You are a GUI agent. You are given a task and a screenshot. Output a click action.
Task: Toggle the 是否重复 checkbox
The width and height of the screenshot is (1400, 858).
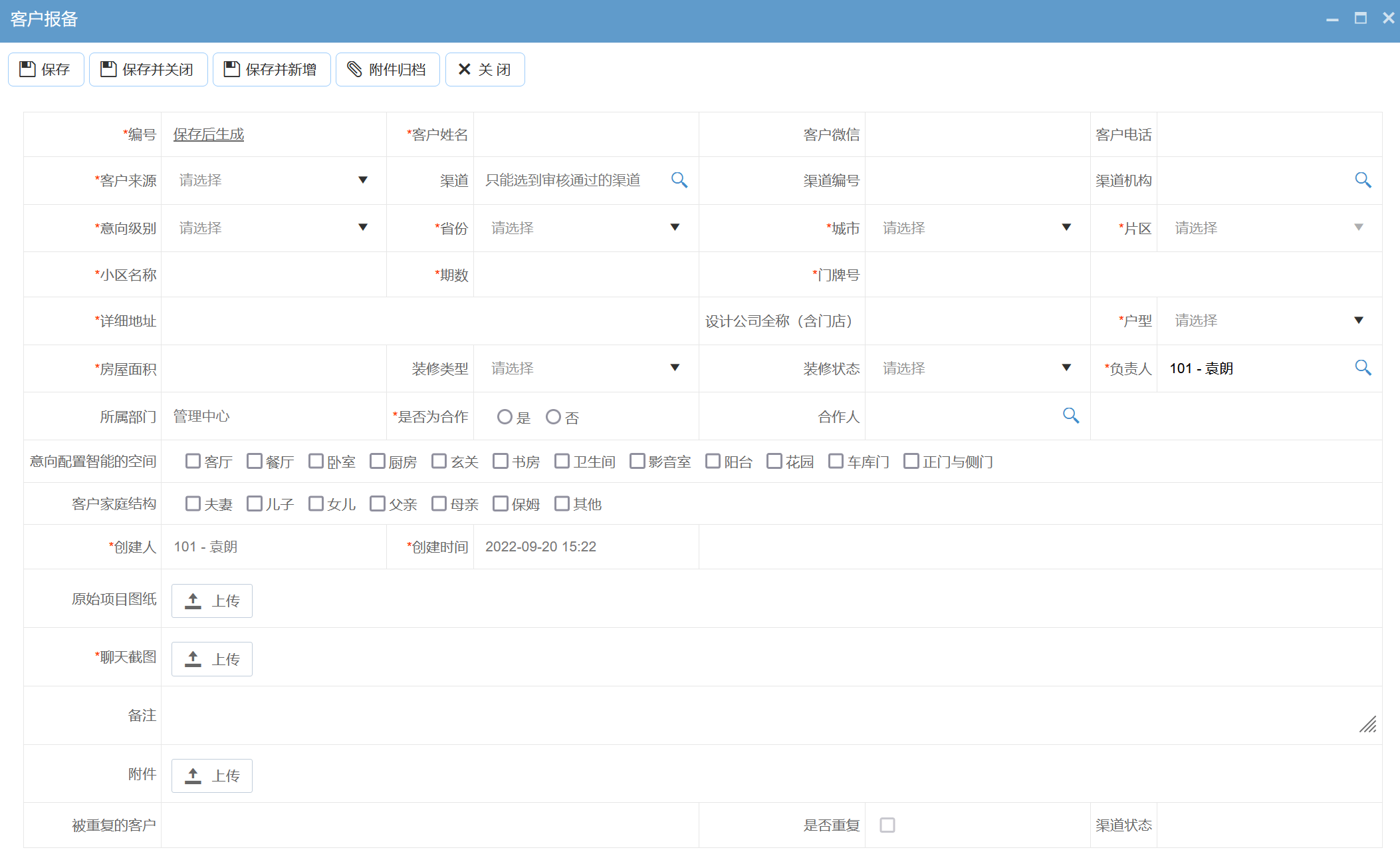click(887, 825)
